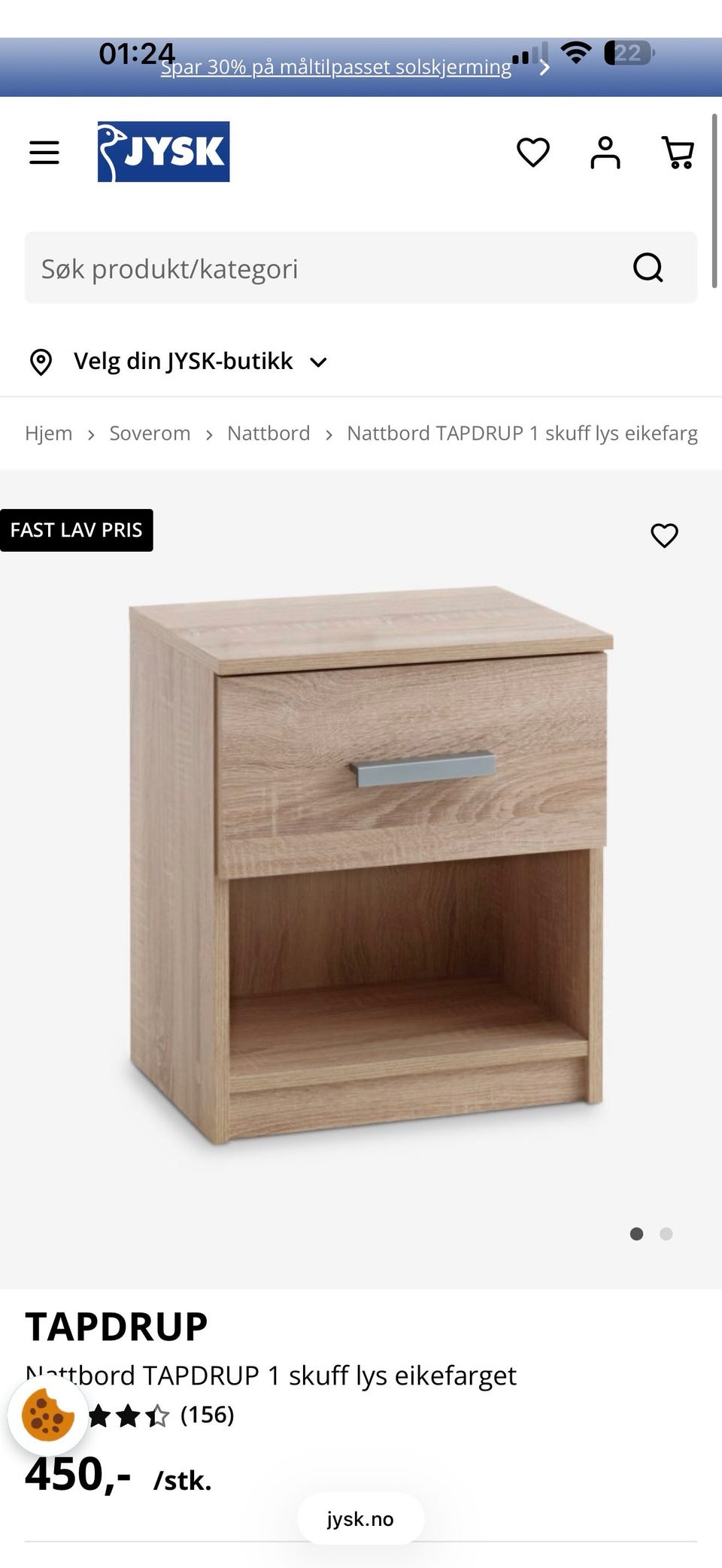722x1568 pixels.
Task: Click the search magnifier icon
Action: 648,268
